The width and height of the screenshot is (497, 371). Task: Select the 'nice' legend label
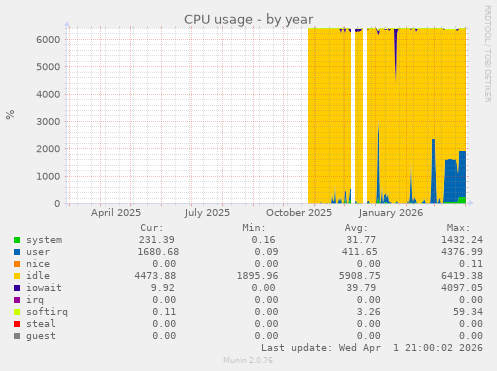[38, 264]
